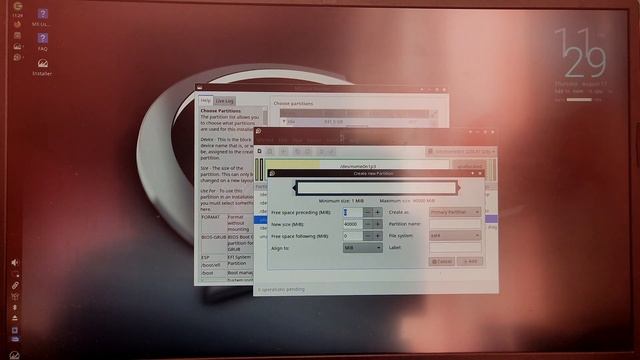Image resolution: width=640 pixels, height=360 pixels.
Task: Click the Cancel button in Create new Partition
Action: [x=441, y=261]
